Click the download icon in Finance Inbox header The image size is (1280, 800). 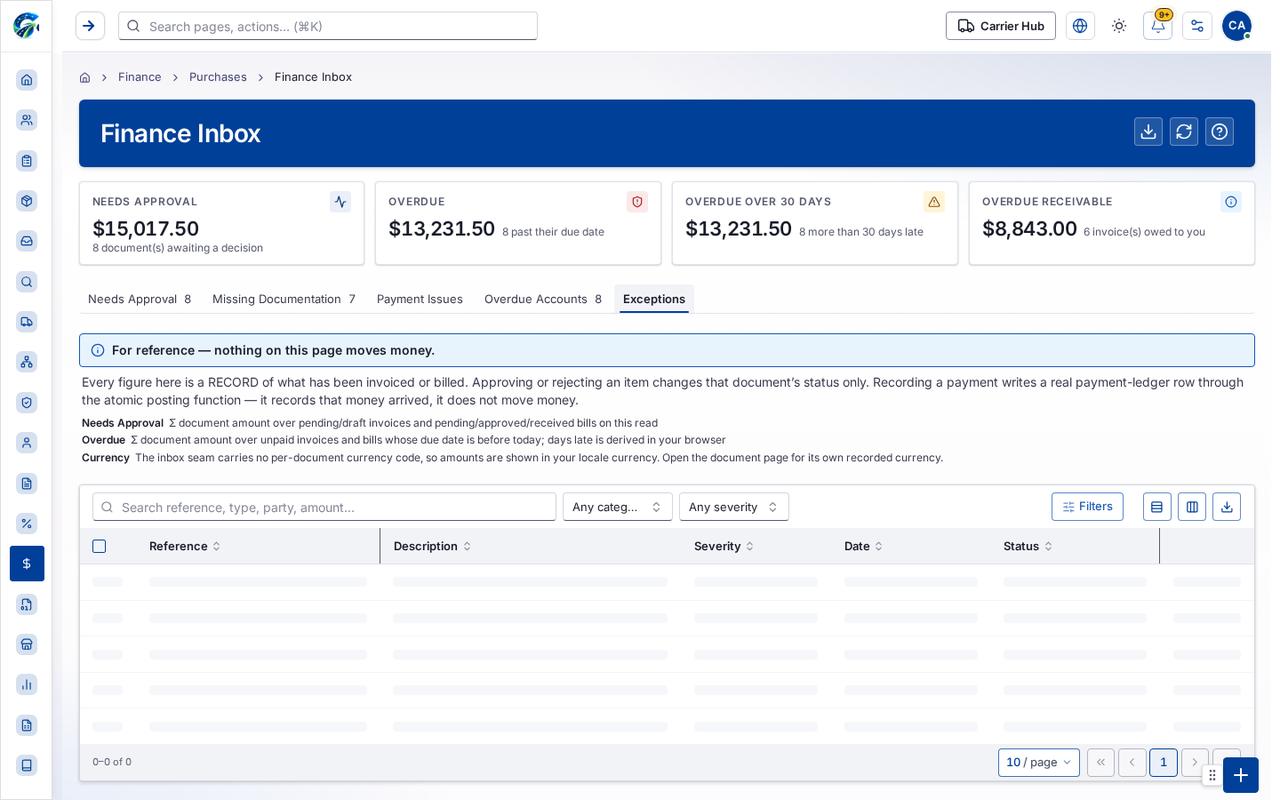point(1148,132)
